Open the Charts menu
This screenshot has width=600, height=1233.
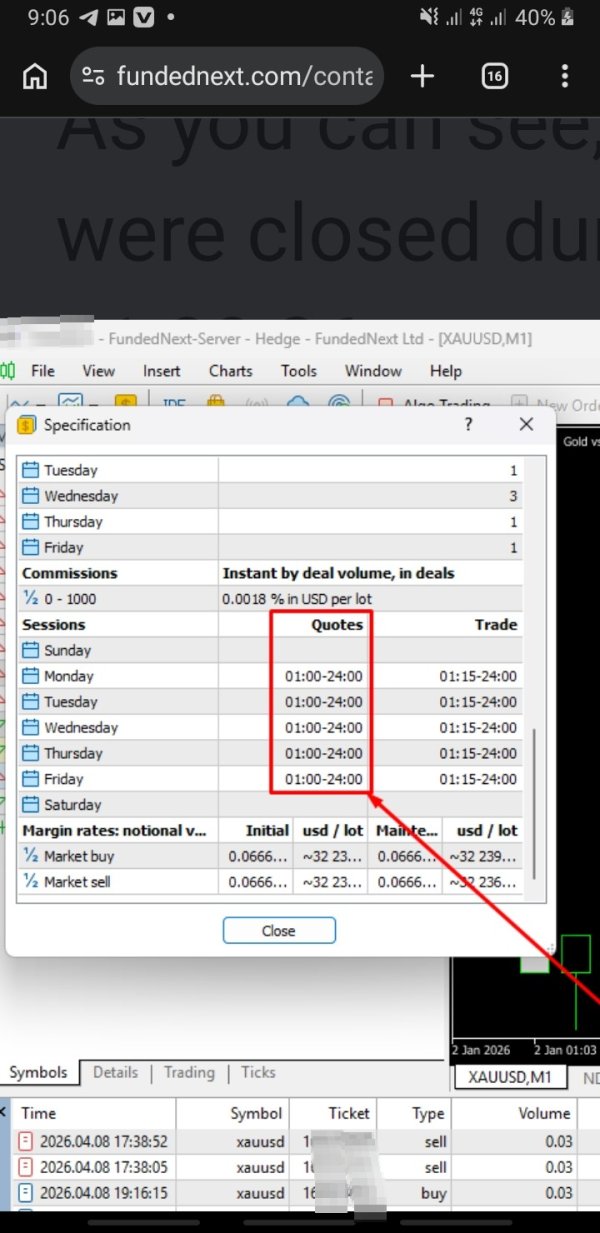pyautogui.click(x=230, y=371)
